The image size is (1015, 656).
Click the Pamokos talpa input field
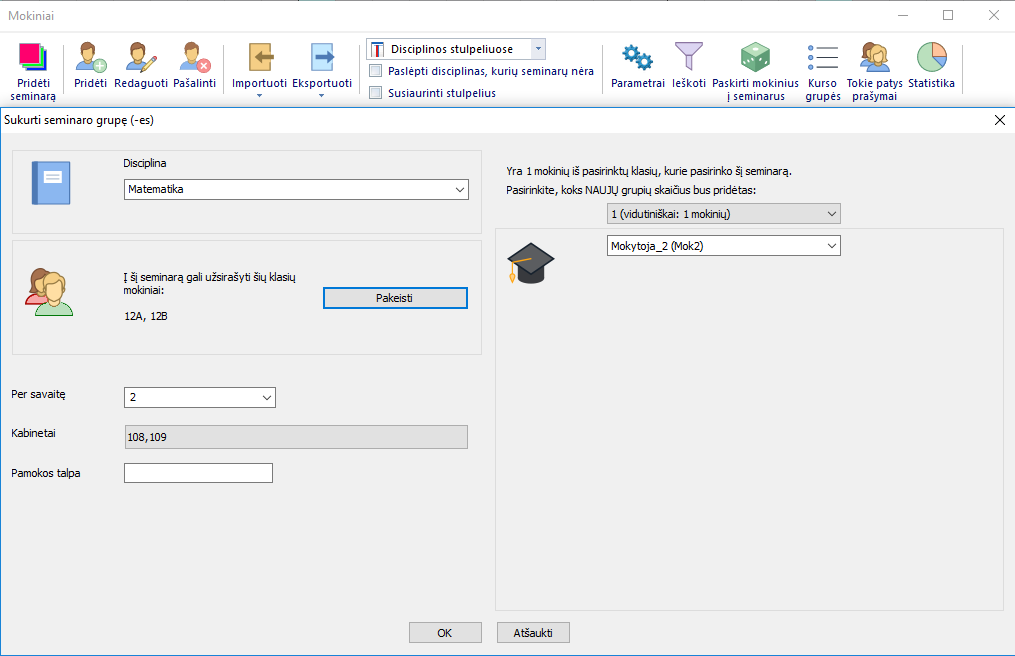click(198, 473)
